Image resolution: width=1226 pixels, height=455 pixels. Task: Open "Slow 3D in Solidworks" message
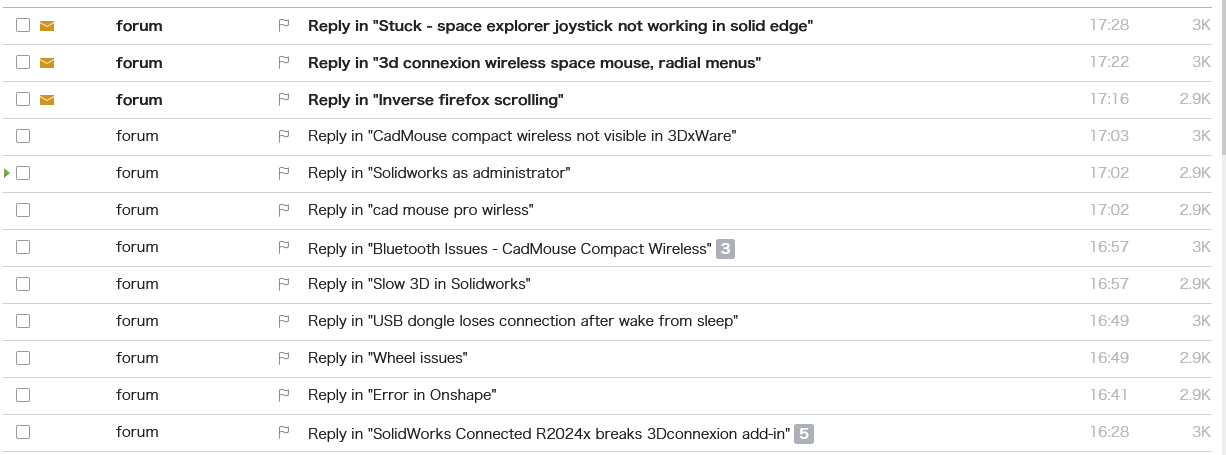pyautogui.click(x=419, y=284)
